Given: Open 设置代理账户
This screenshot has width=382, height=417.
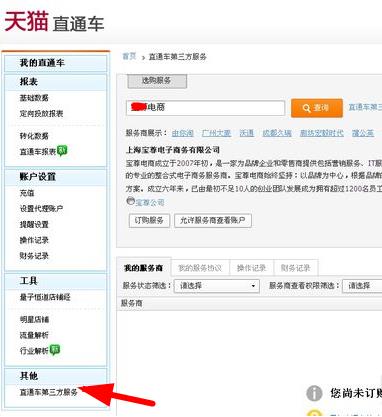Looking at the screenshot, I should coord(41,209).
